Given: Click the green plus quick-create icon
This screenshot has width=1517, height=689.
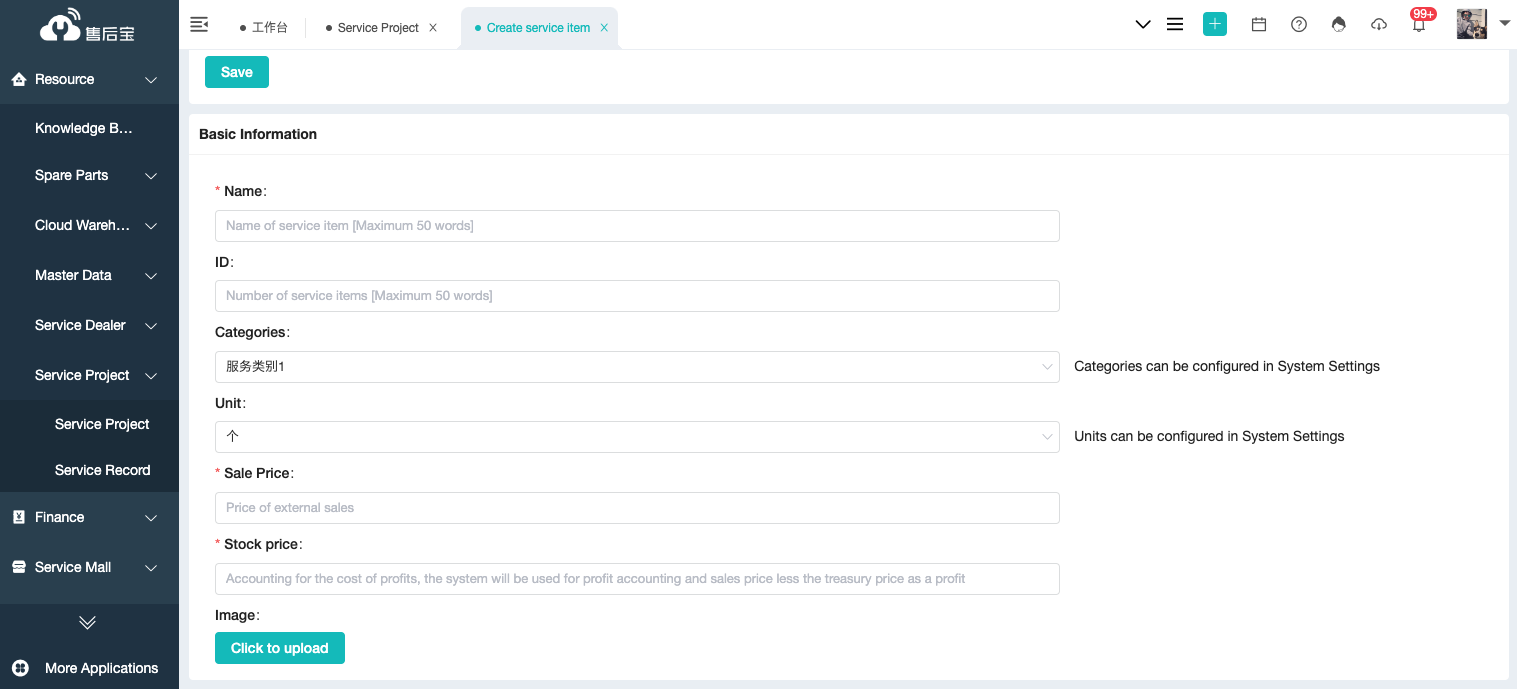Looking at the screenshot, I should point(1215,25).
